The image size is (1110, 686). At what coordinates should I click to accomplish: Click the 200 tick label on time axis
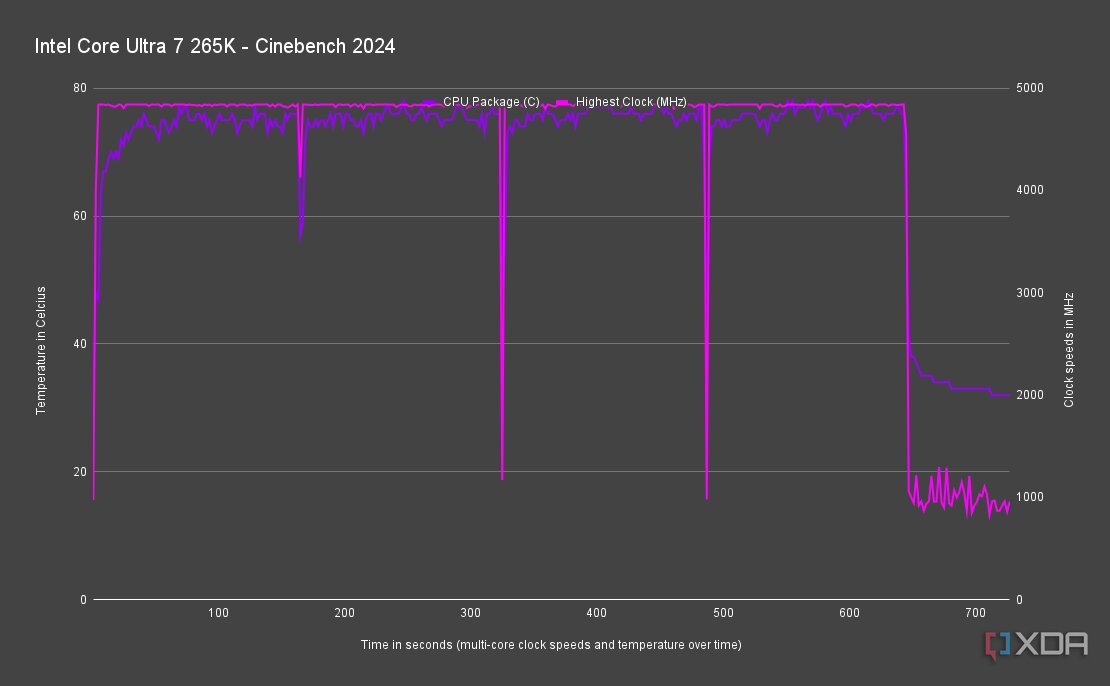click(x=344, y=612)
